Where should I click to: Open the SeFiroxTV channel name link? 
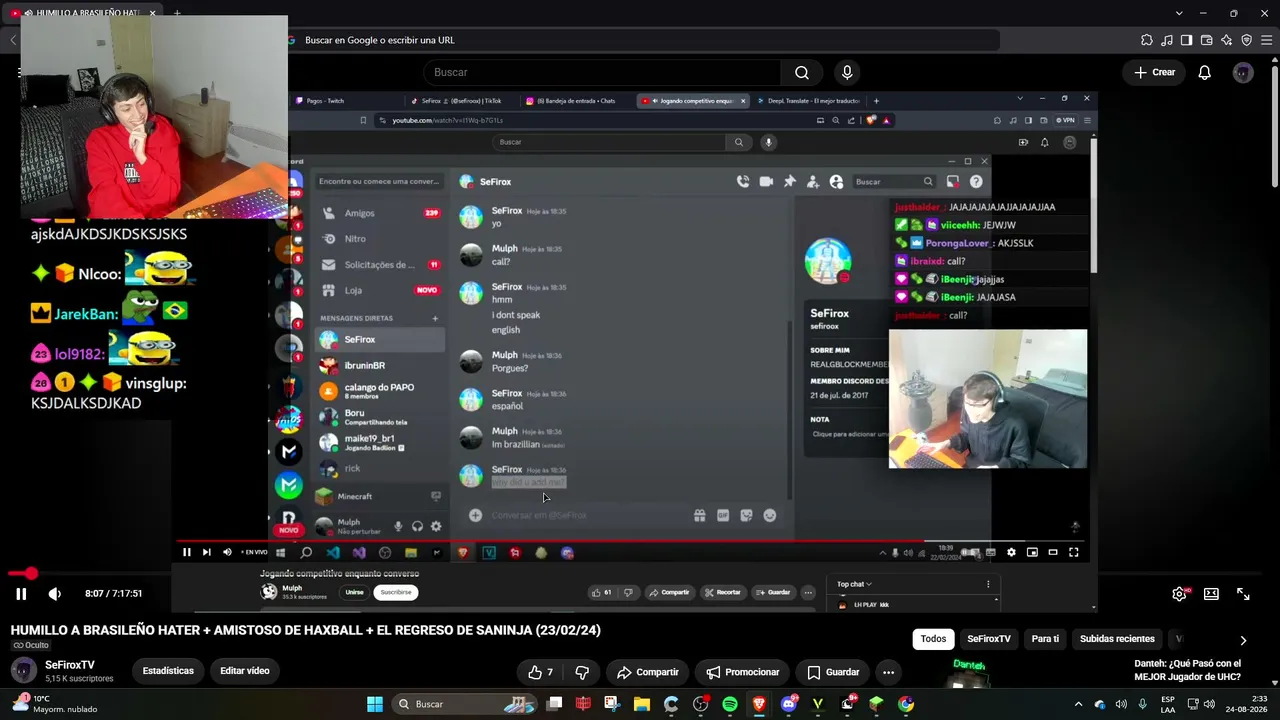[x=70, y=665]
